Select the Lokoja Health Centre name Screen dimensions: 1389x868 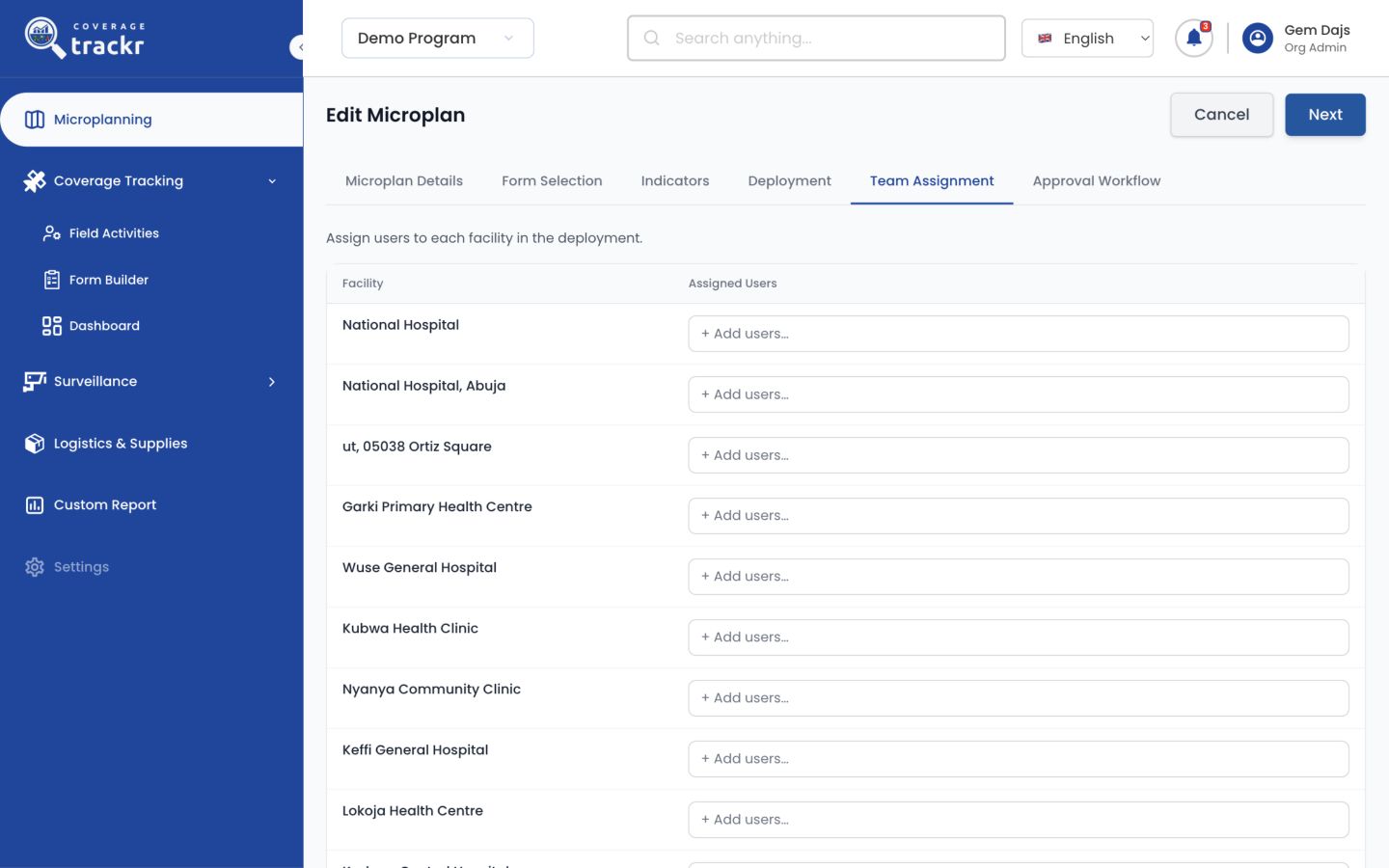click(413, 811)
